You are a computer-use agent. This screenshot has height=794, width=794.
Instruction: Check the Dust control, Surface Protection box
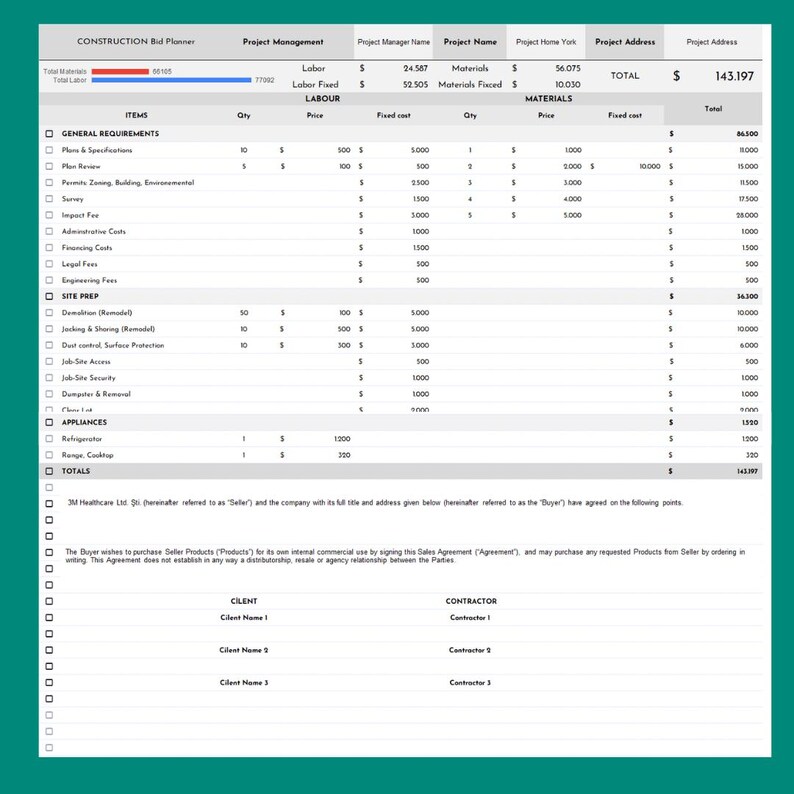[x=49, y=345]
